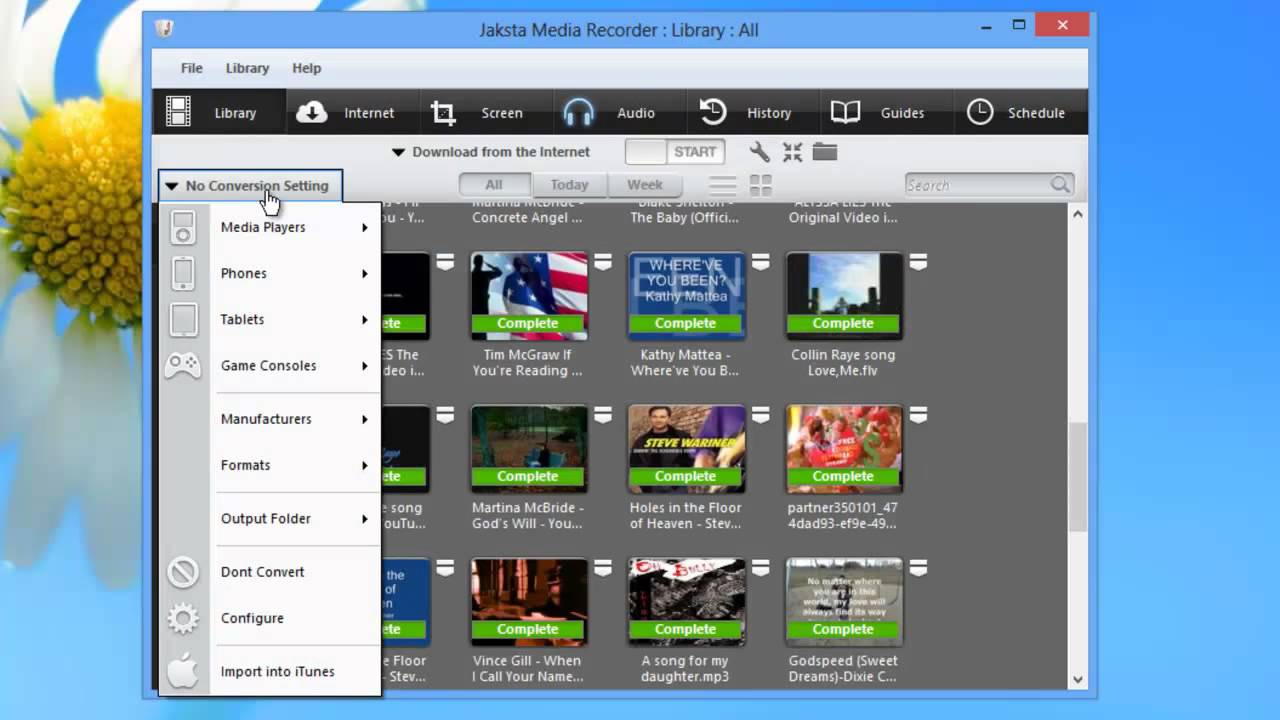This screenshot has height=720, width=1280.
Task: Choose Configure menu entry
Action: pyautogui.click(x=252, y=618)
